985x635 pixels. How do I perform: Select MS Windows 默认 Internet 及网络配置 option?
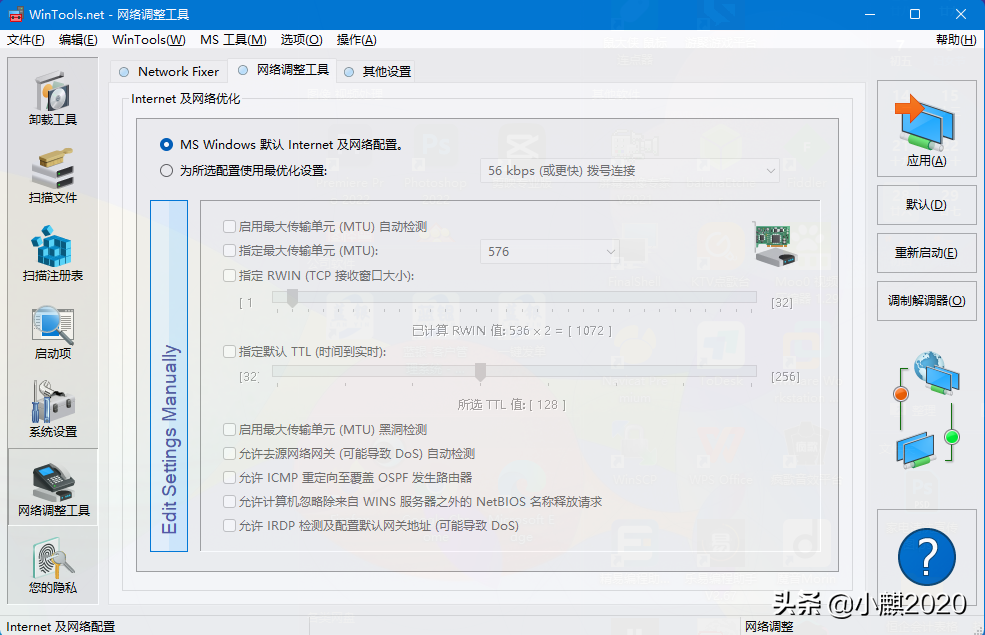[x=282, y=144]
